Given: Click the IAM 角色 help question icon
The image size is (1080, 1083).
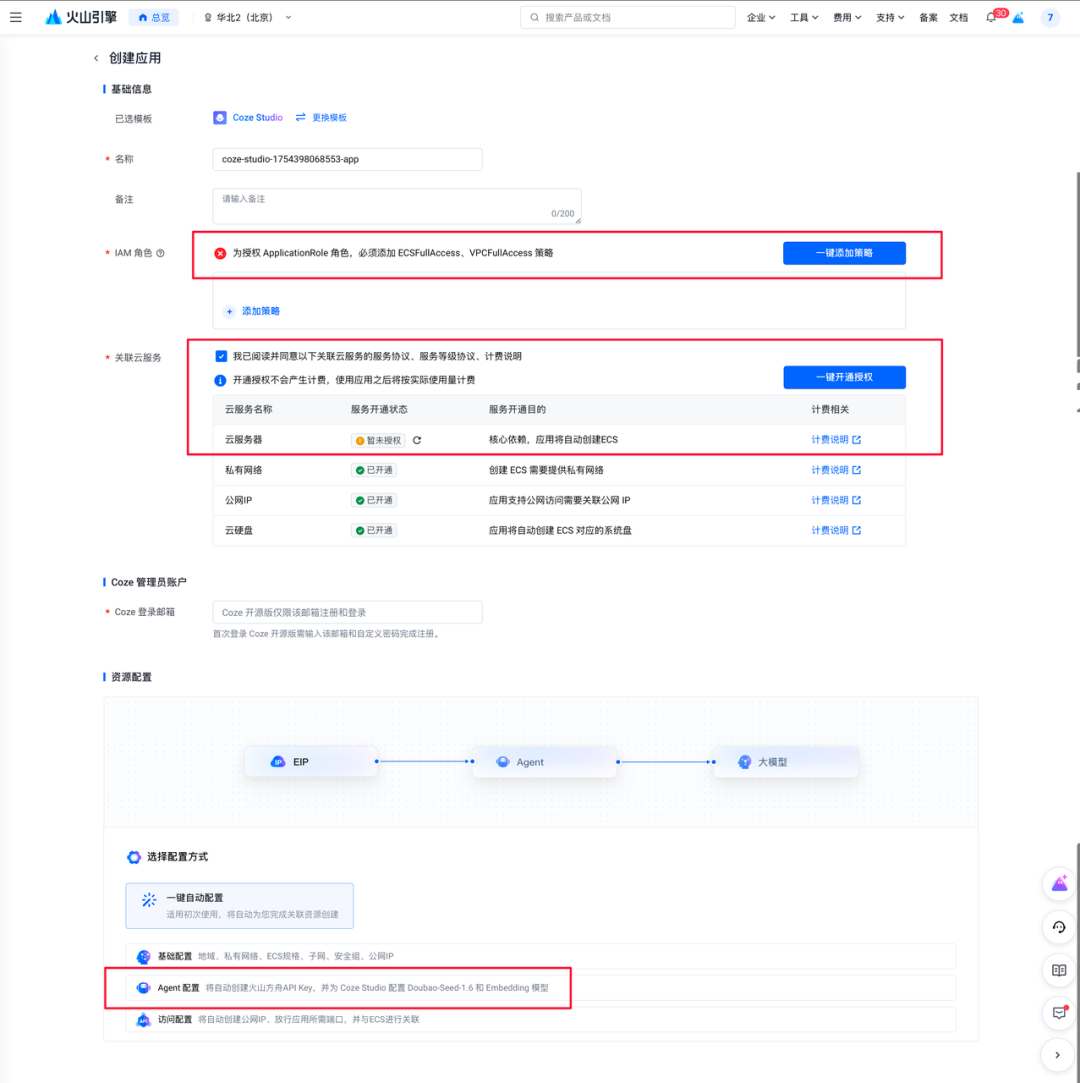Looking at the screenshot, I should tap(160, 253).
